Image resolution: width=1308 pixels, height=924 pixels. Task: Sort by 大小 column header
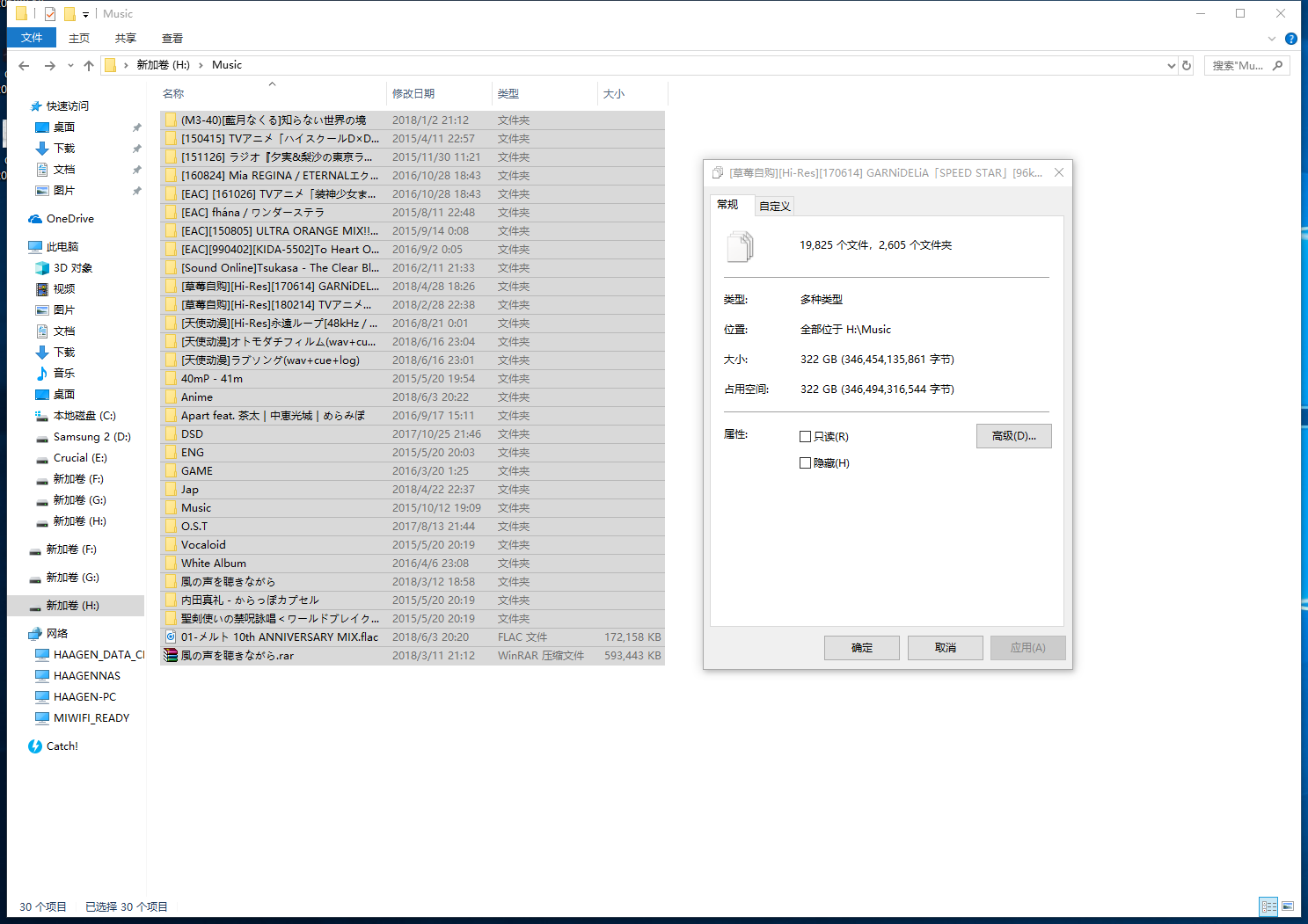coord(632,93)
